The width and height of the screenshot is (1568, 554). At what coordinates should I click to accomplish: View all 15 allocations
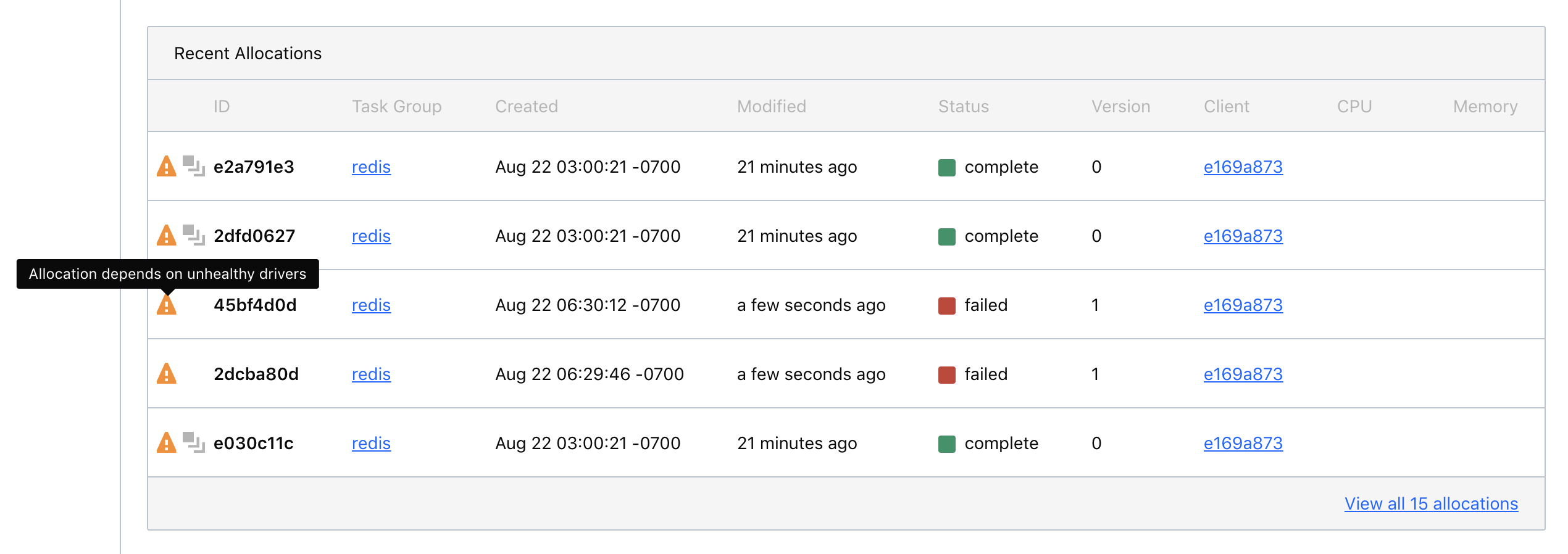point(1431,504)
